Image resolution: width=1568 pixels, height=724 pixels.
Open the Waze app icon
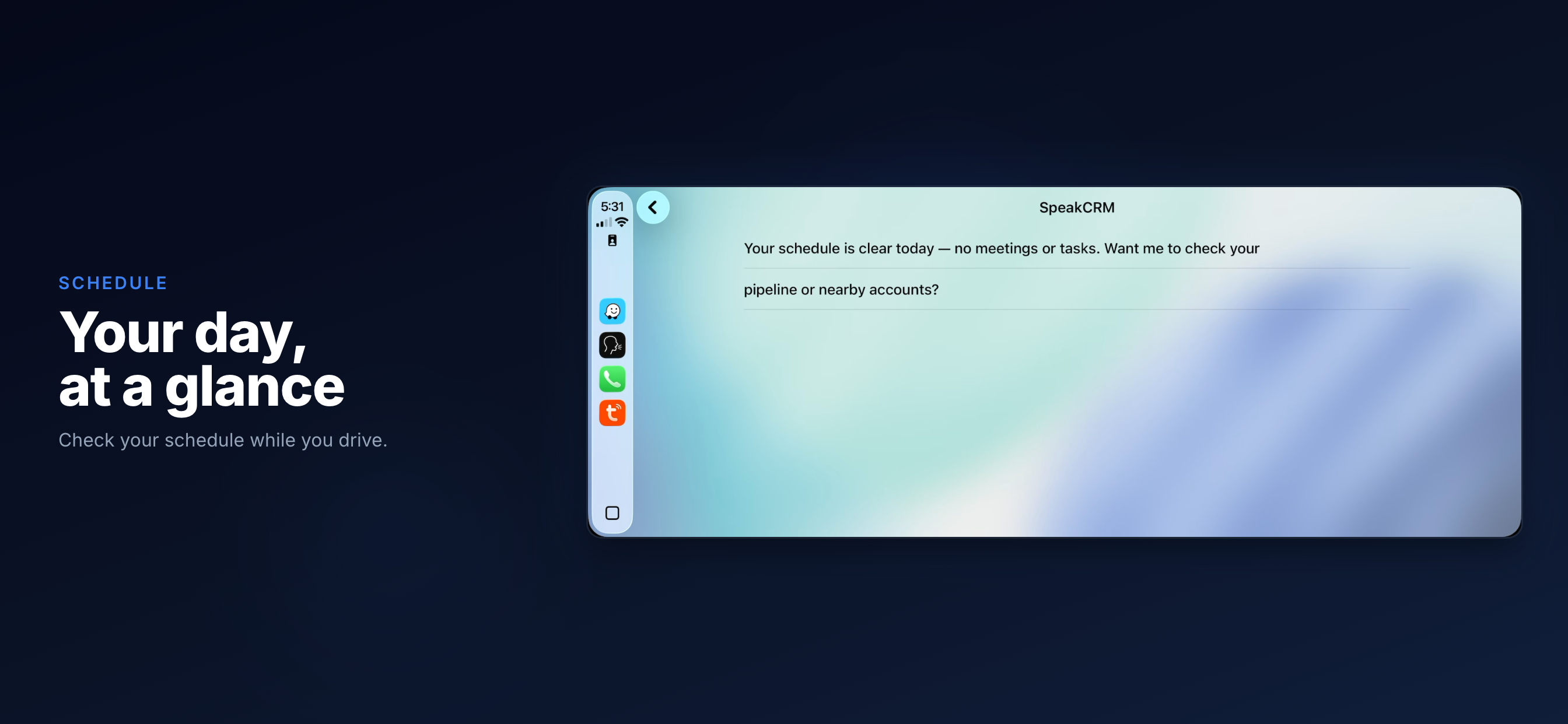pyautogui.click(x=612, y=311)
